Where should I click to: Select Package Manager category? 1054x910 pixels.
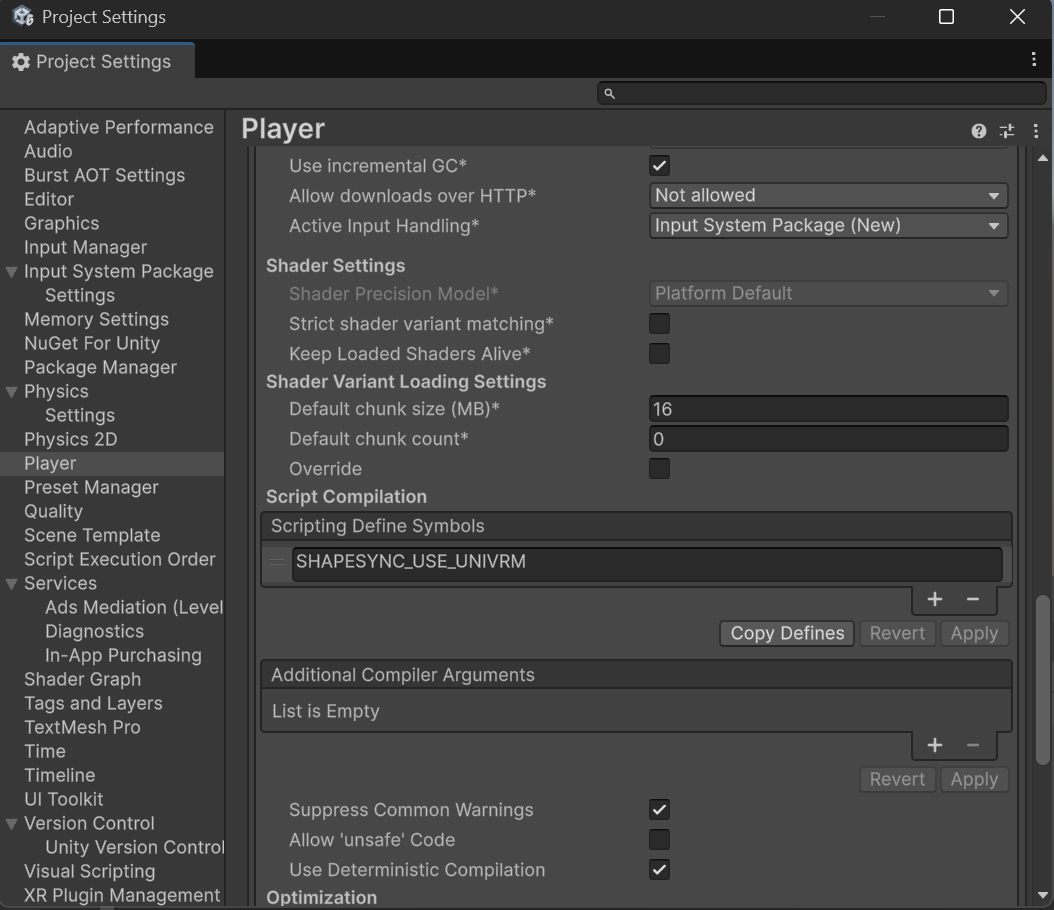coord(100,368)
